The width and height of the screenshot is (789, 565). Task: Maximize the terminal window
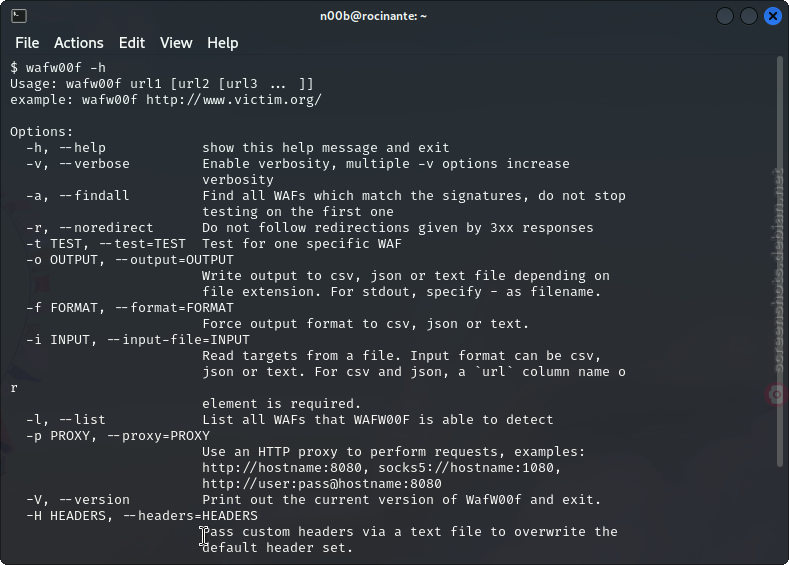pyautogui.click(x=749, y=16)
